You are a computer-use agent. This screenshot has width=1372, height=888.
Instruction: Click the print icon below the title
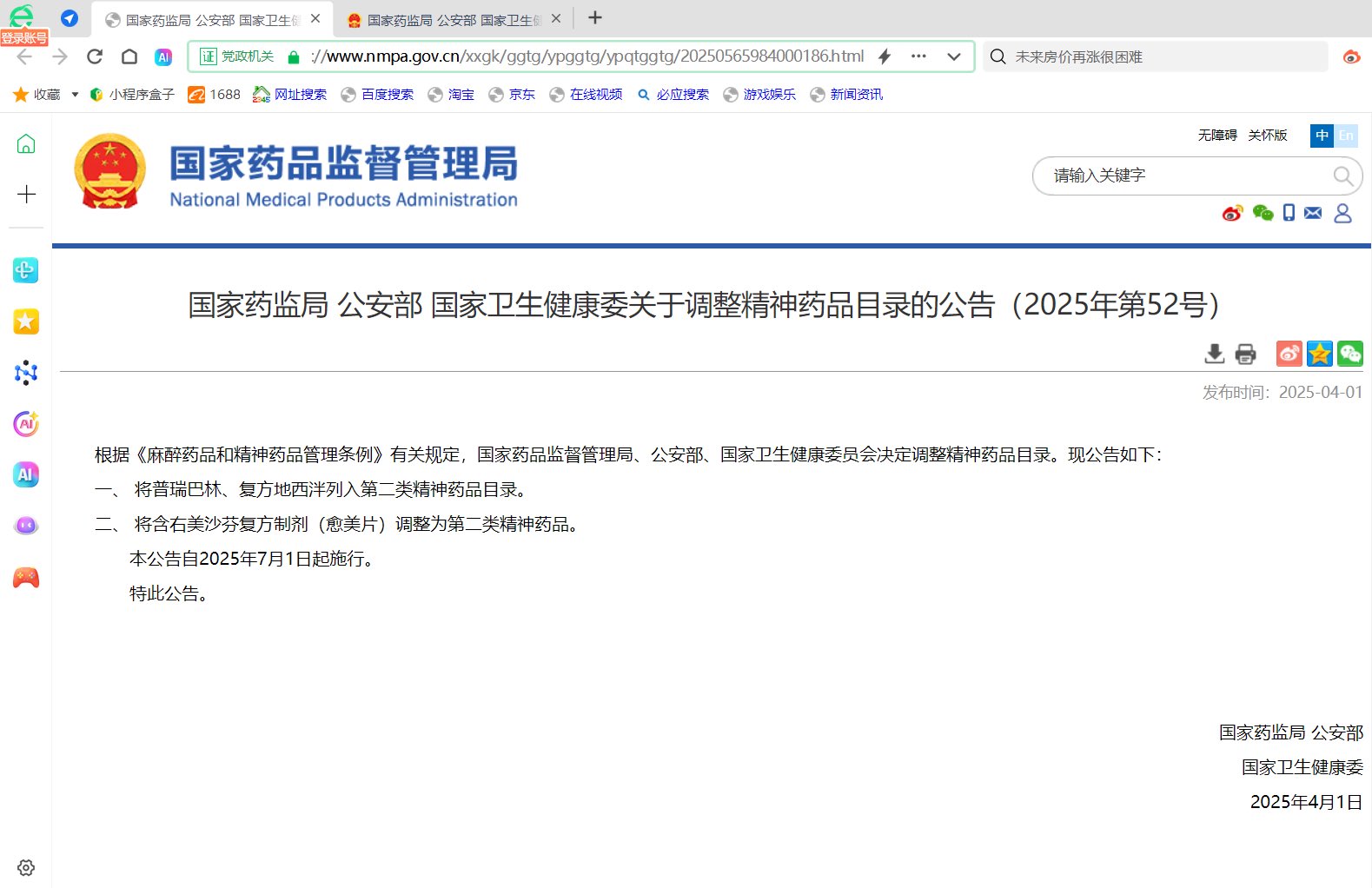click(1245, 354)
